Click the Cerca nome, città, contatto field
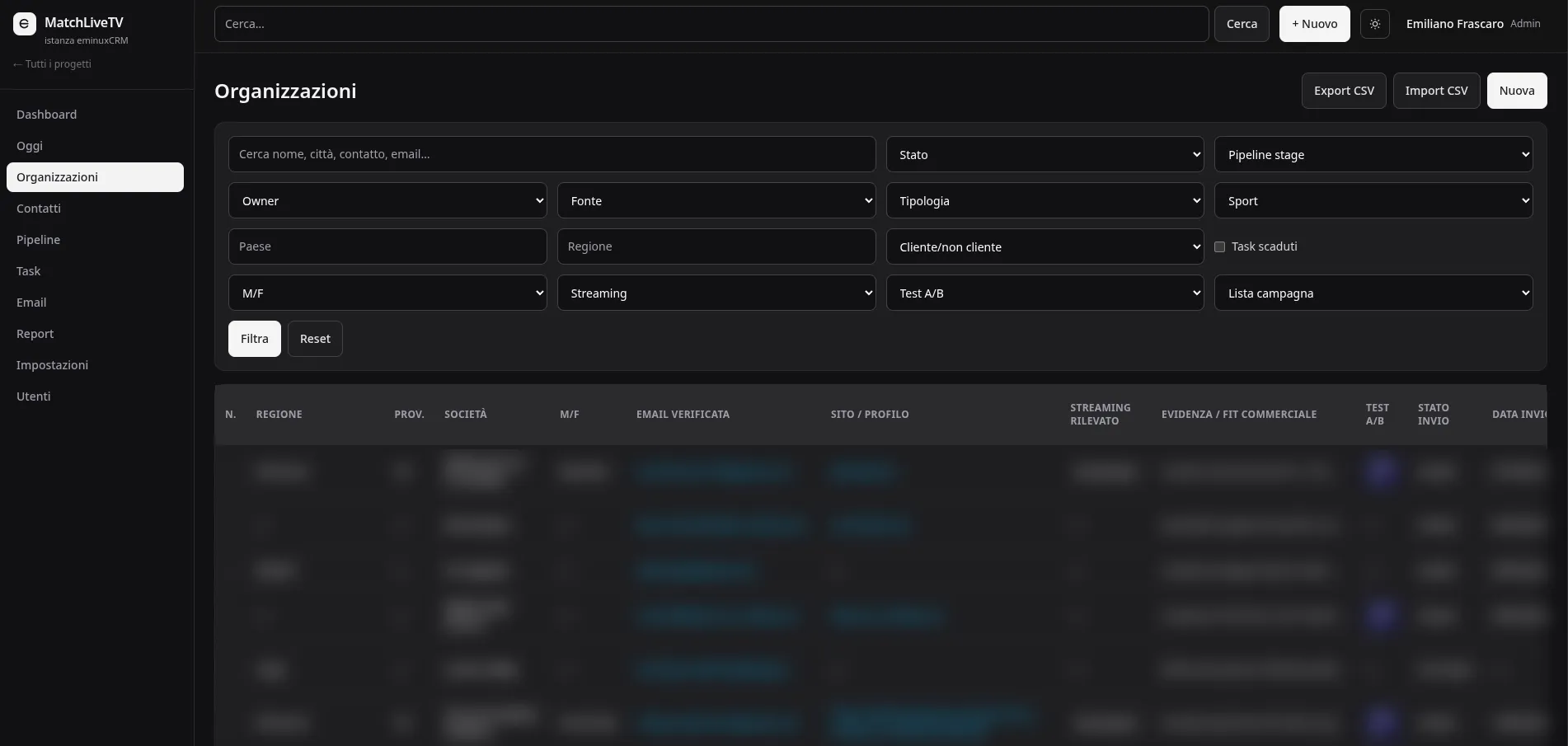Screen dimensions: 1568x746 click(552, 154)
